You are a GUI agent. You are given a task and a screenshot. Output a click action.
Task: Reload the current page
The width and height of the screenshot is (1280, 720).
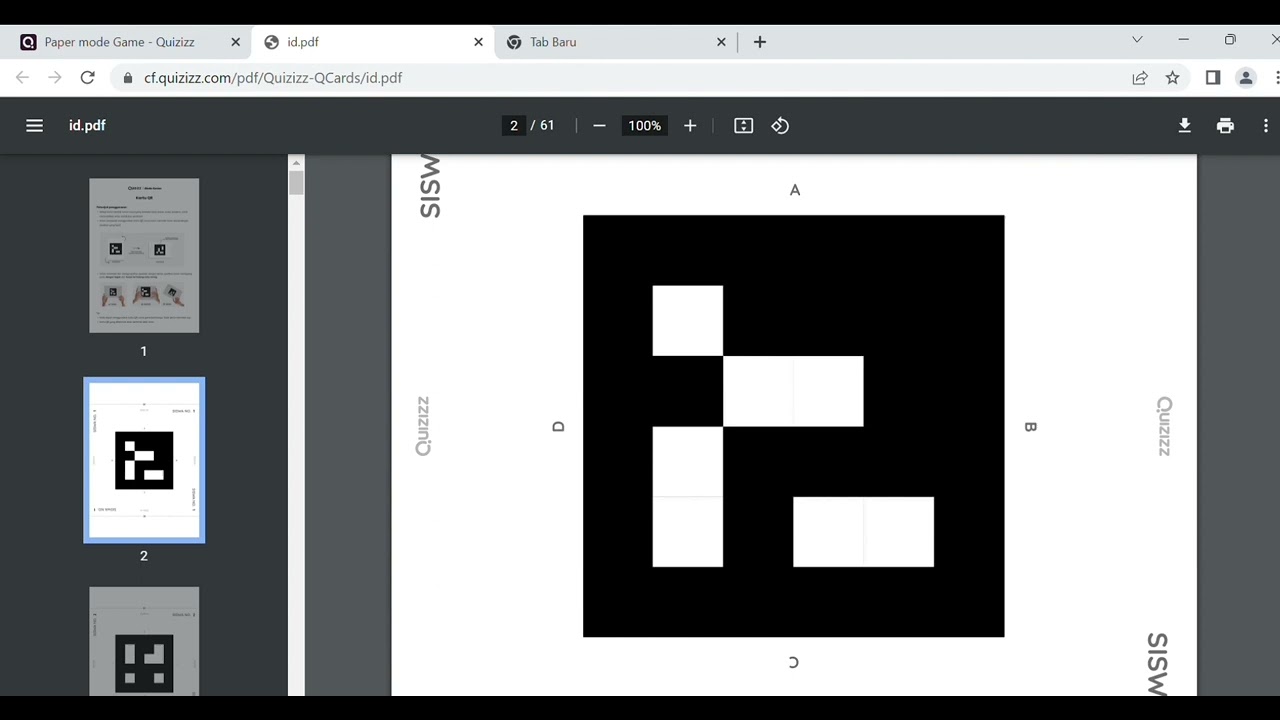point(87,77)
